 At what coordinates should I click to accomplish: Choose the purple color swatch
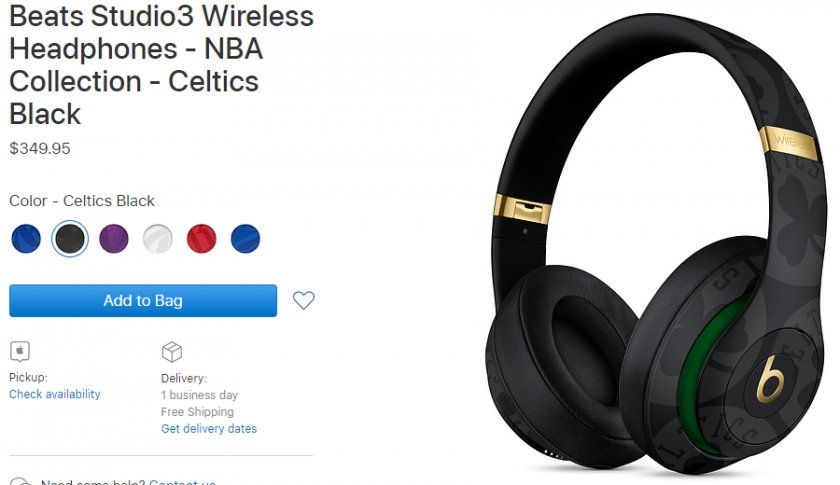pyautogui.click(x=114, y=238)
